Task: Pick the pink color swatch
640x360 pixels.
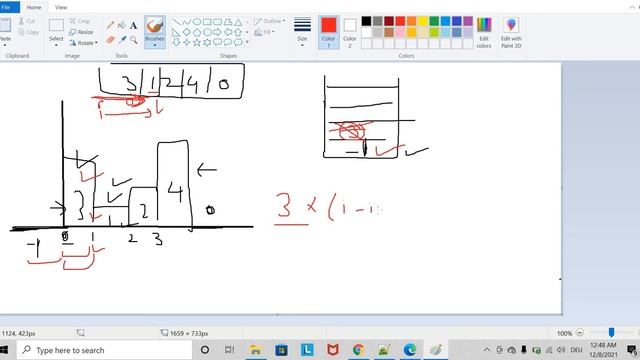Action: pyautogui.click(x=400, y=32)
